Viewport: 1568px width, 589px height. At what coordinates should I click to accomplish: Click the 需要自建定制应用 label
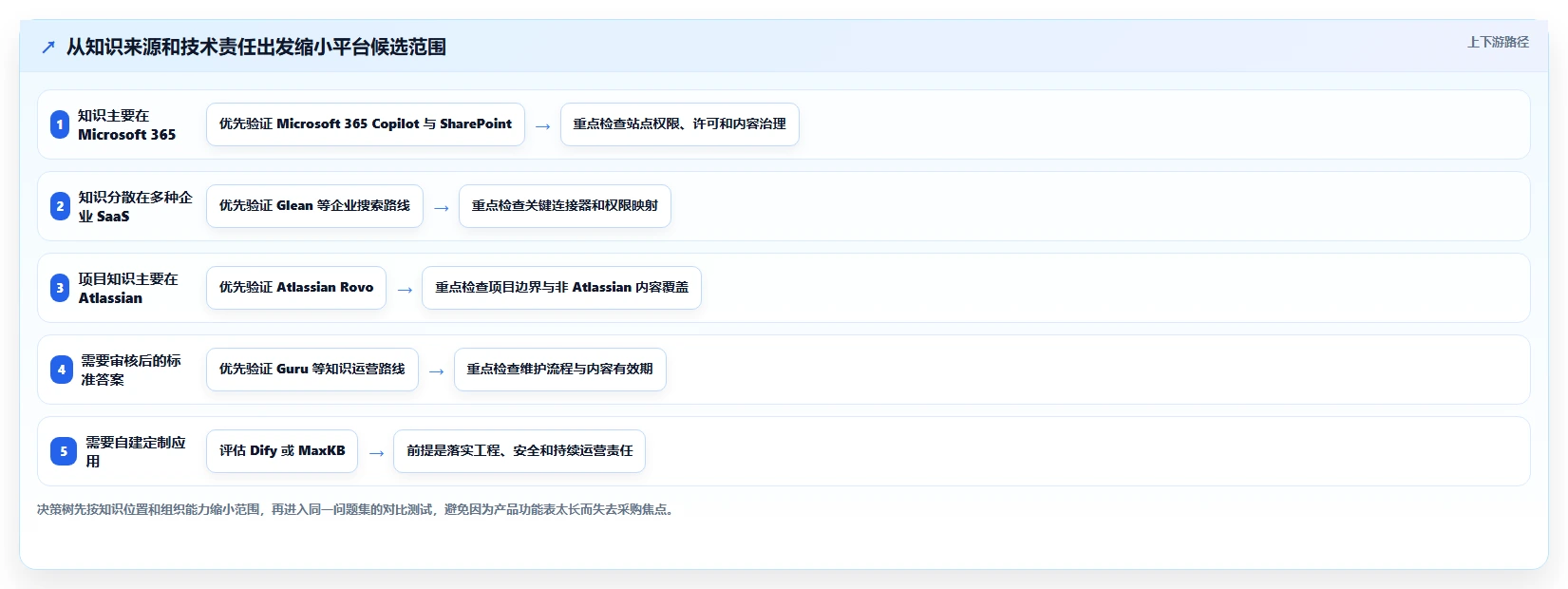pos(136,451)
